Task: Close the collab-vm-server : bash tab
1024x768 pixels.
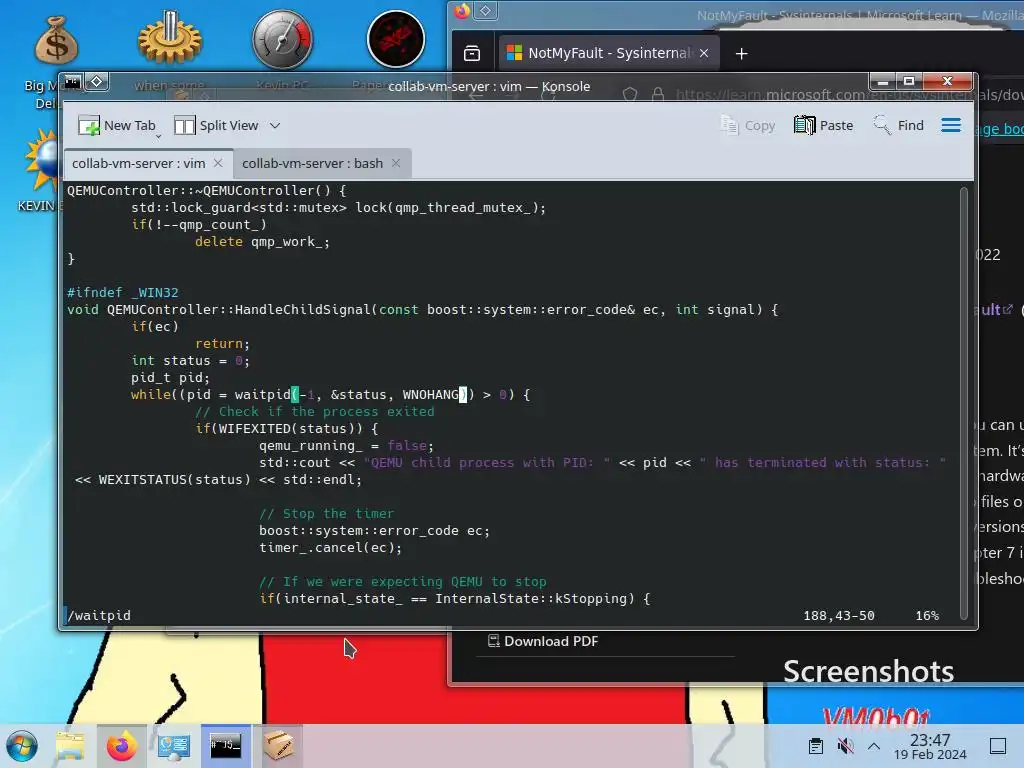Action: pos(396,163)
